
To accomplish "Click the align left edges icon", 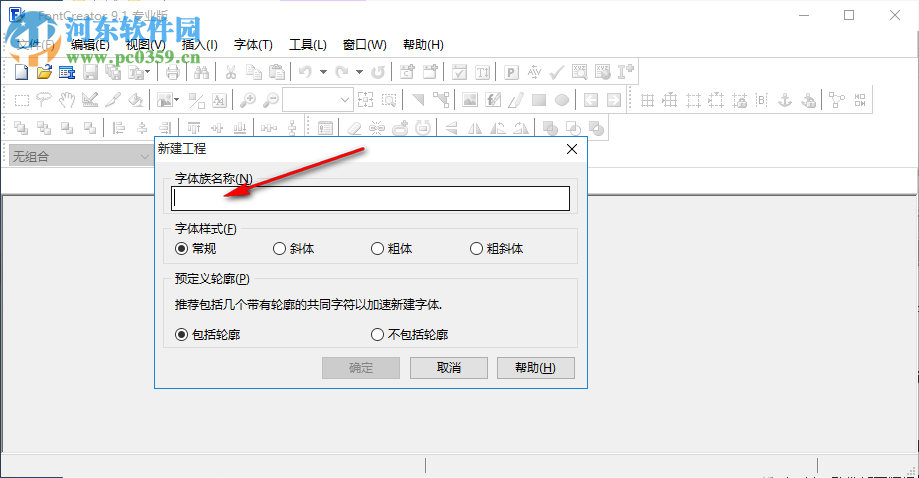I will pos(119,128).
